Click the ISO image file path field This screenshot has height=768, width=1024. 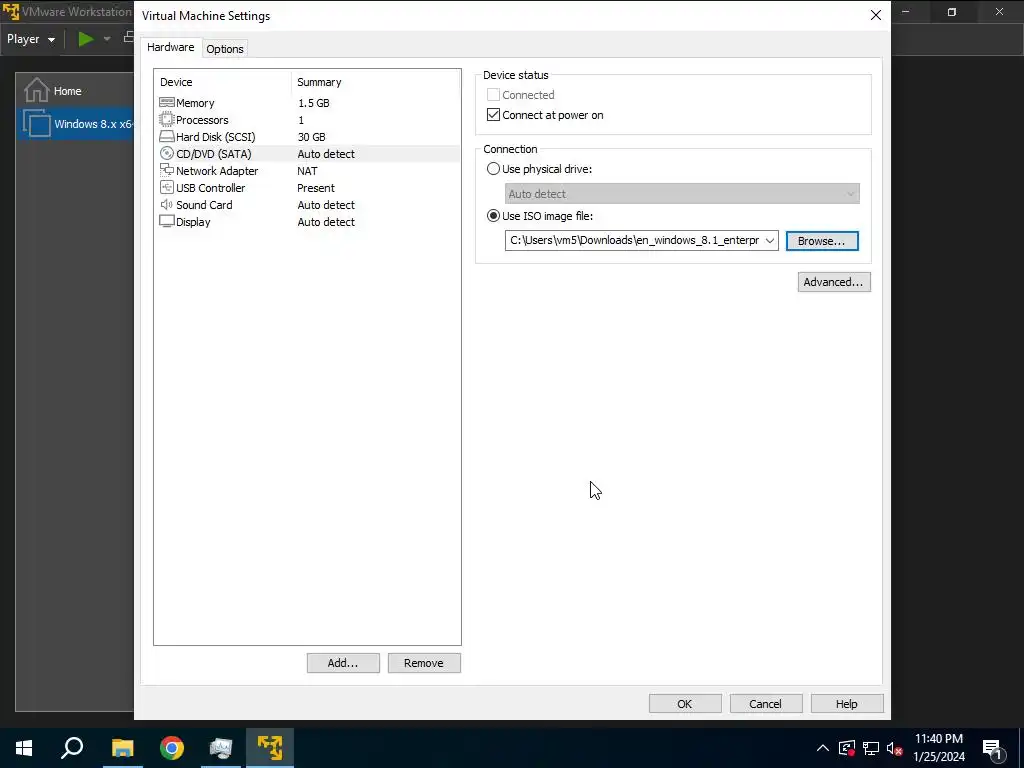coord(633,240)
